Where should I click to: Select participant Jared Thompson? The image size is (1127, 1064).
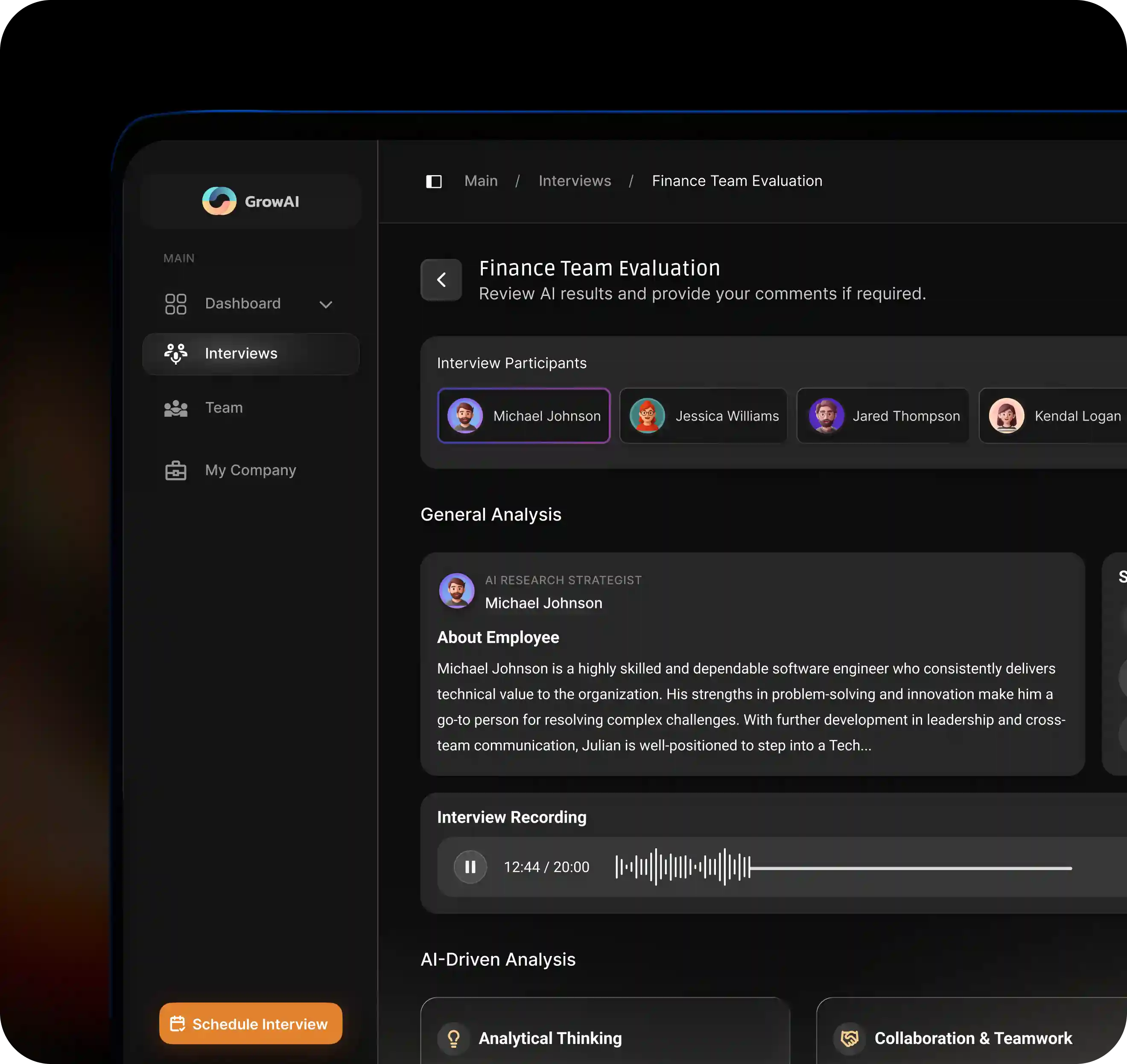[882, 416]
